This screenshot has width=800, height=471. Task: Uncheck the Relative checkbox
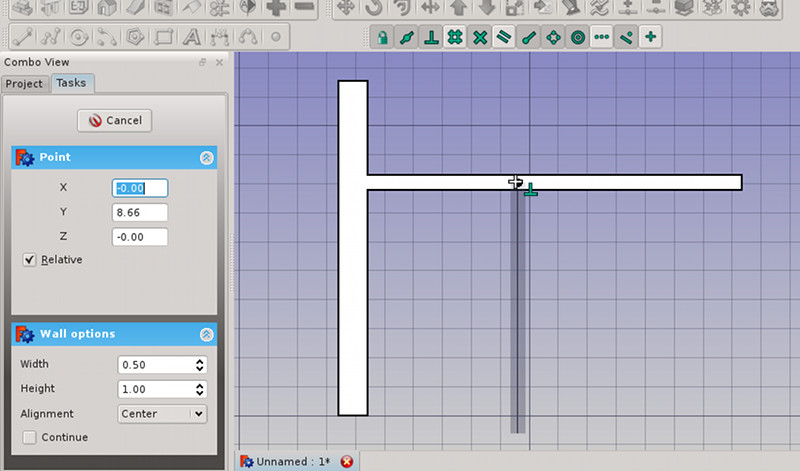pyautogui.click(x=30, y=260)
